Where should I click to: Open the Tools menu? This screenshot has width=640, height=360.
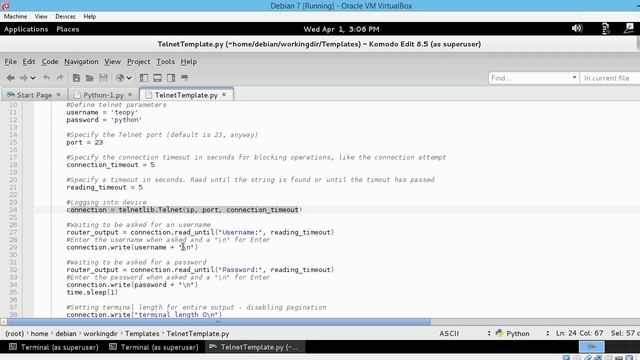(x=165, y=62)
